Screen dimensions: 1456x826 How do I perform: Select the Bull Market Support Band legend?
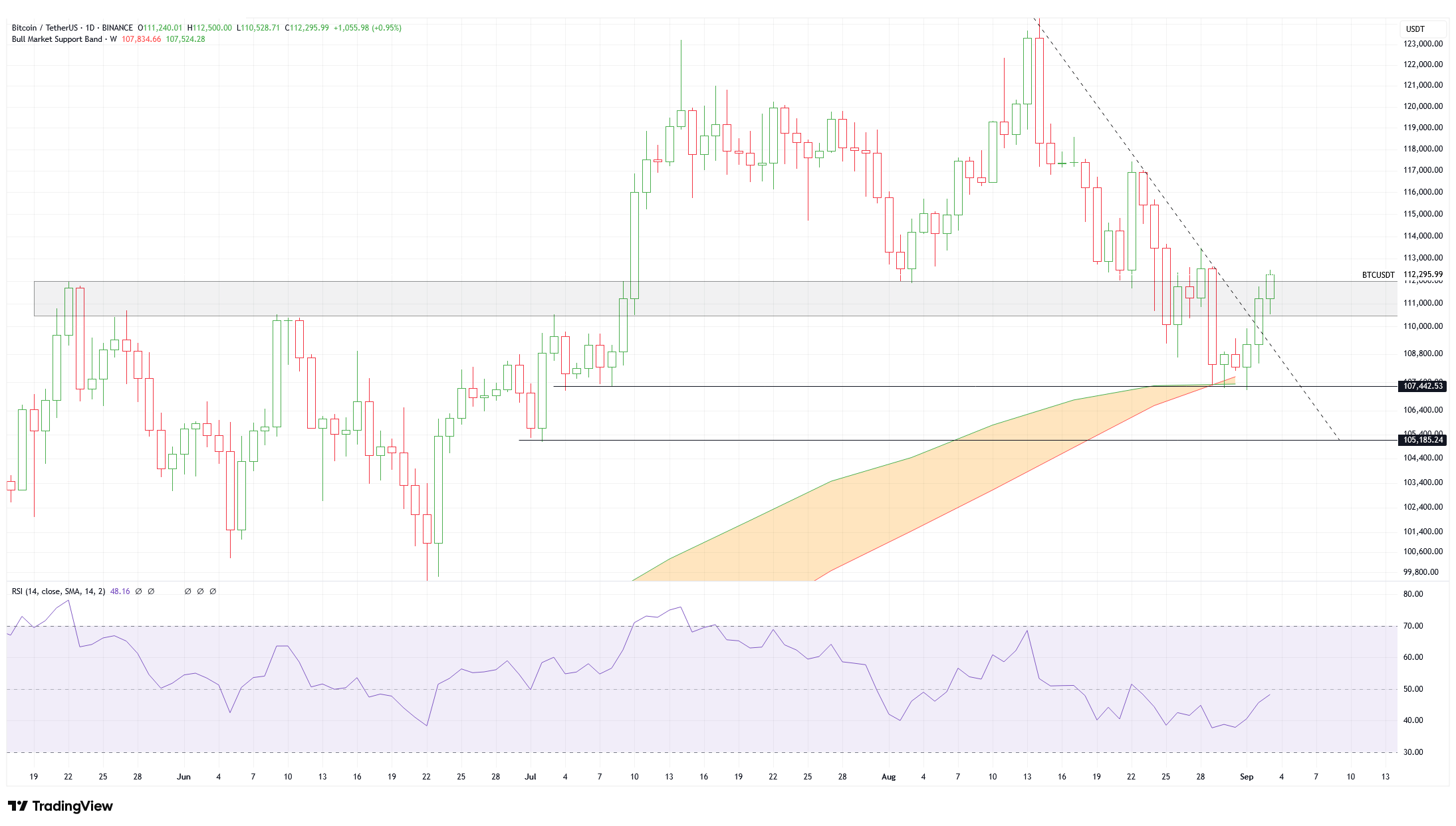[x=57, y=39]
